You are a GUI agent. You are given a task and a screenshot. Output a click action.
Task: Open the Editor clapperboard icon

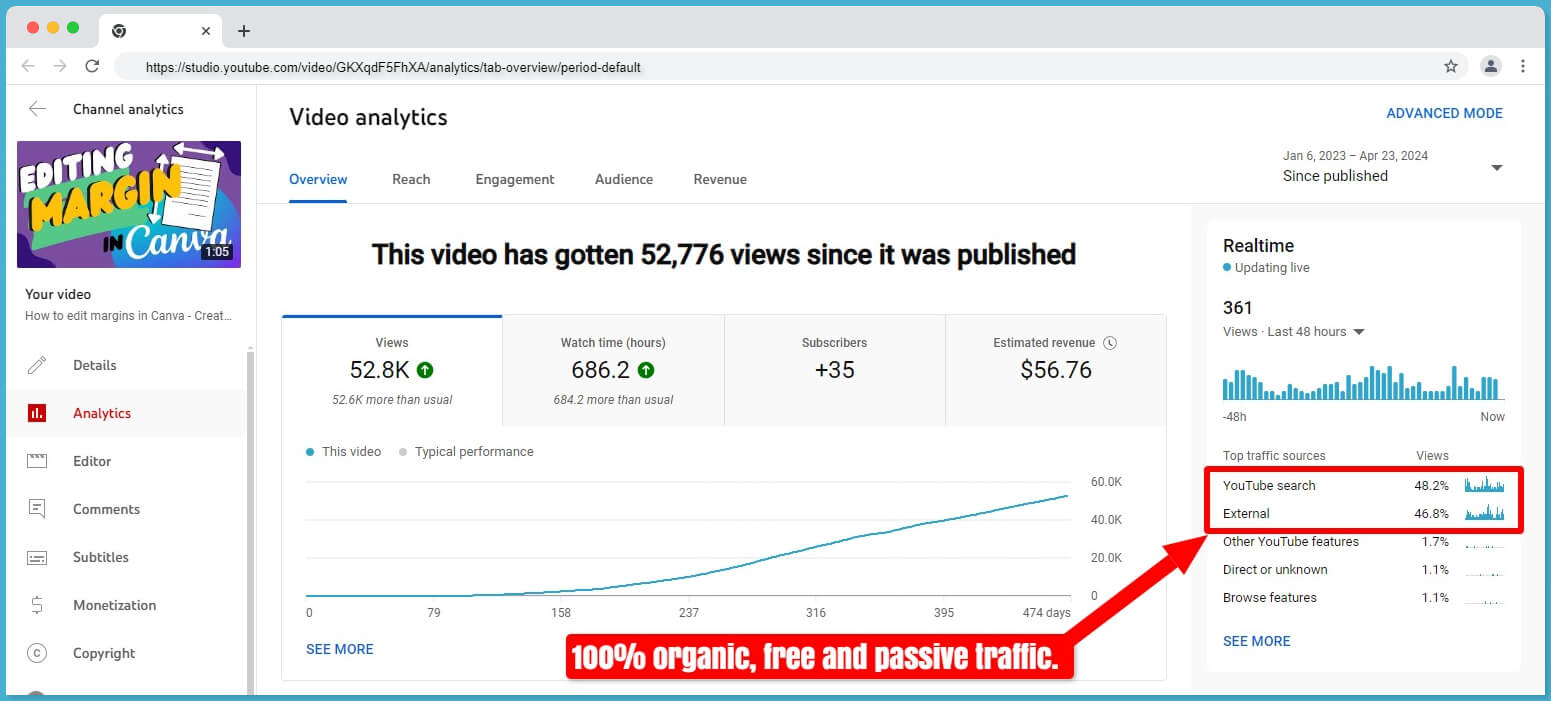coord(37,461)
